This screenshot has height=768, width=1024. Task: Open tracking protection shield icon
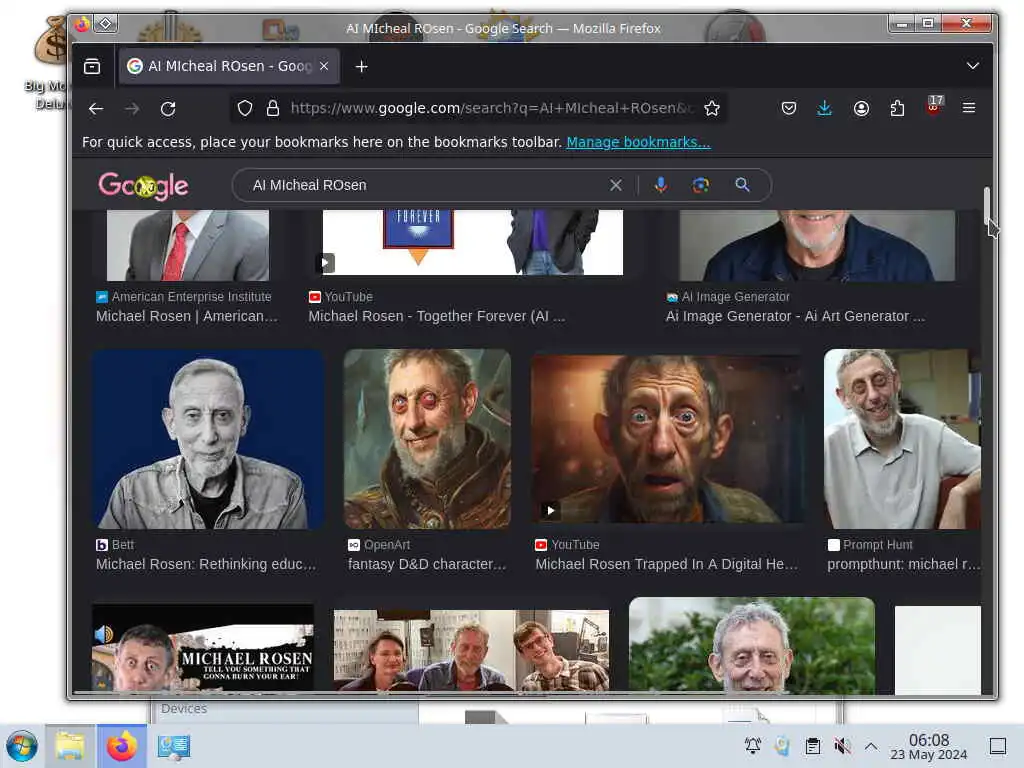click(x=245, y=108)
